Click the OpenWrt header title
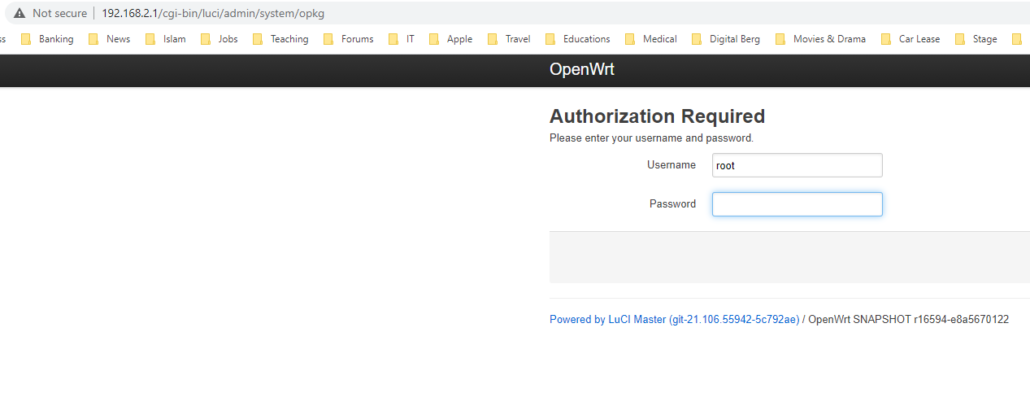1030x402 pixels. click(x=582, y=70)
